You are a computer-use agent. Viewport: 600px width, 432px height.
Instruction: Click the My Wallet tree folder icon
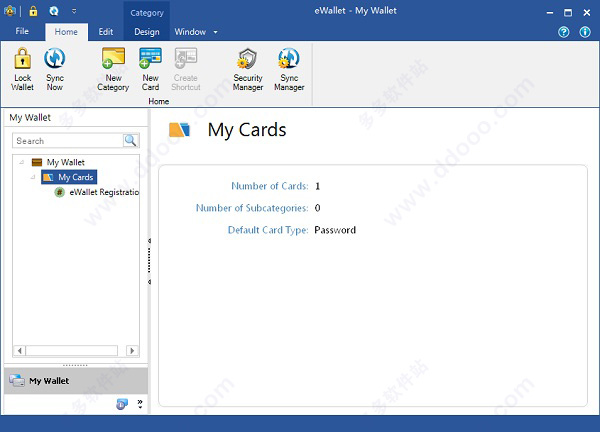[37, 162]
